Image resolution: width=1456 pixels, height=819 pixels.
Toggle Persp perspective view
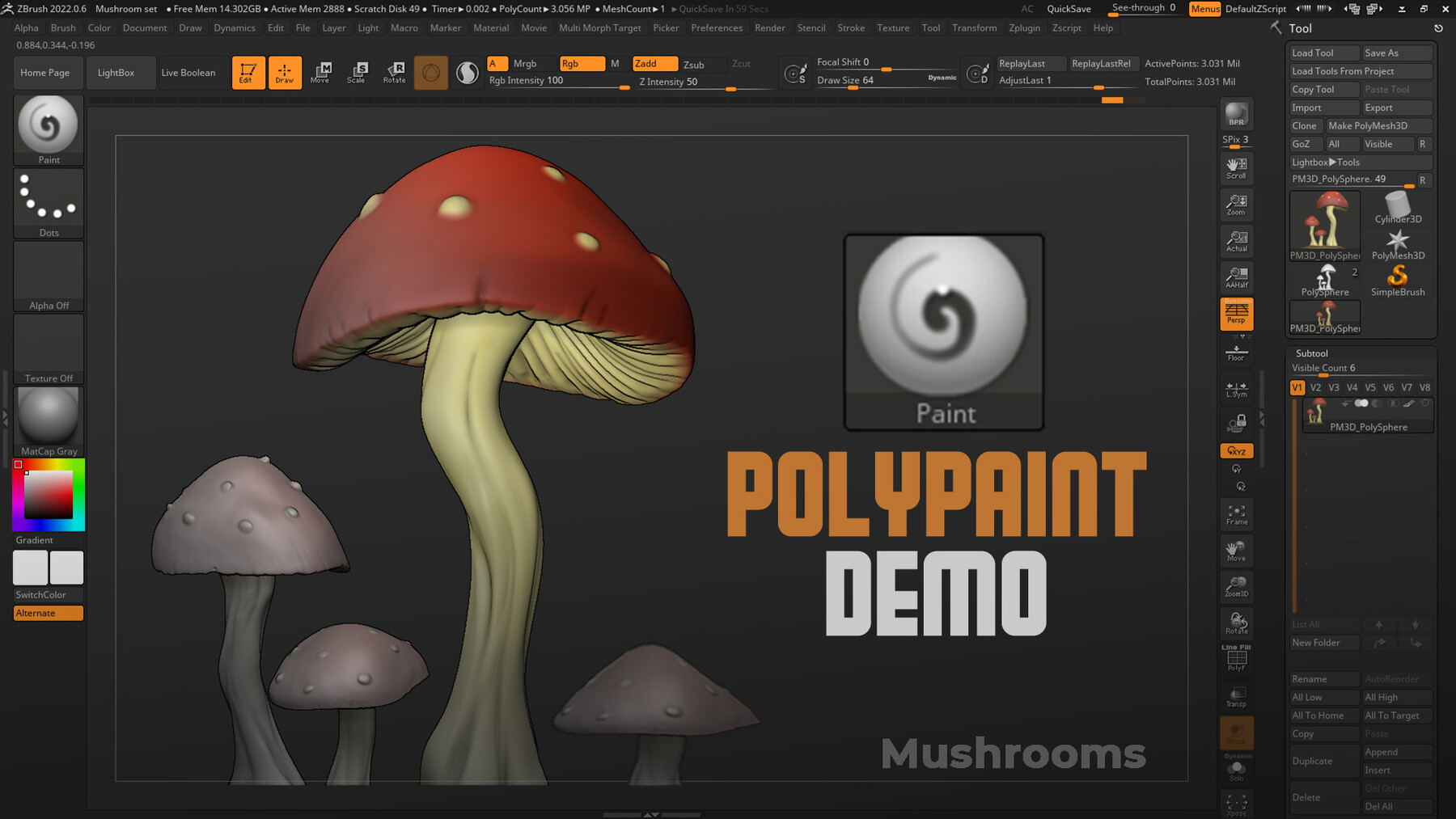1236,314
